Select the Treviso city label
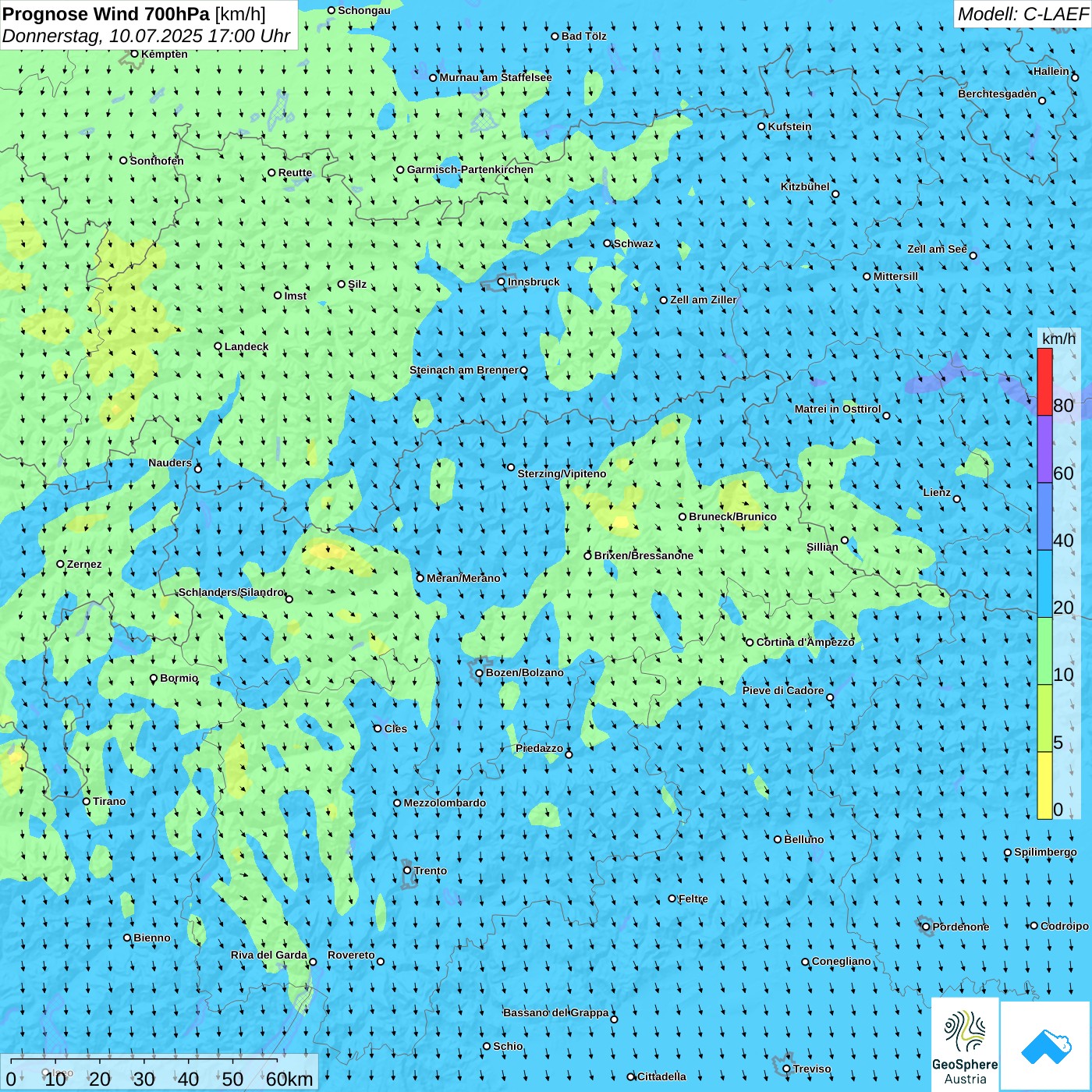 [812, 1069]
